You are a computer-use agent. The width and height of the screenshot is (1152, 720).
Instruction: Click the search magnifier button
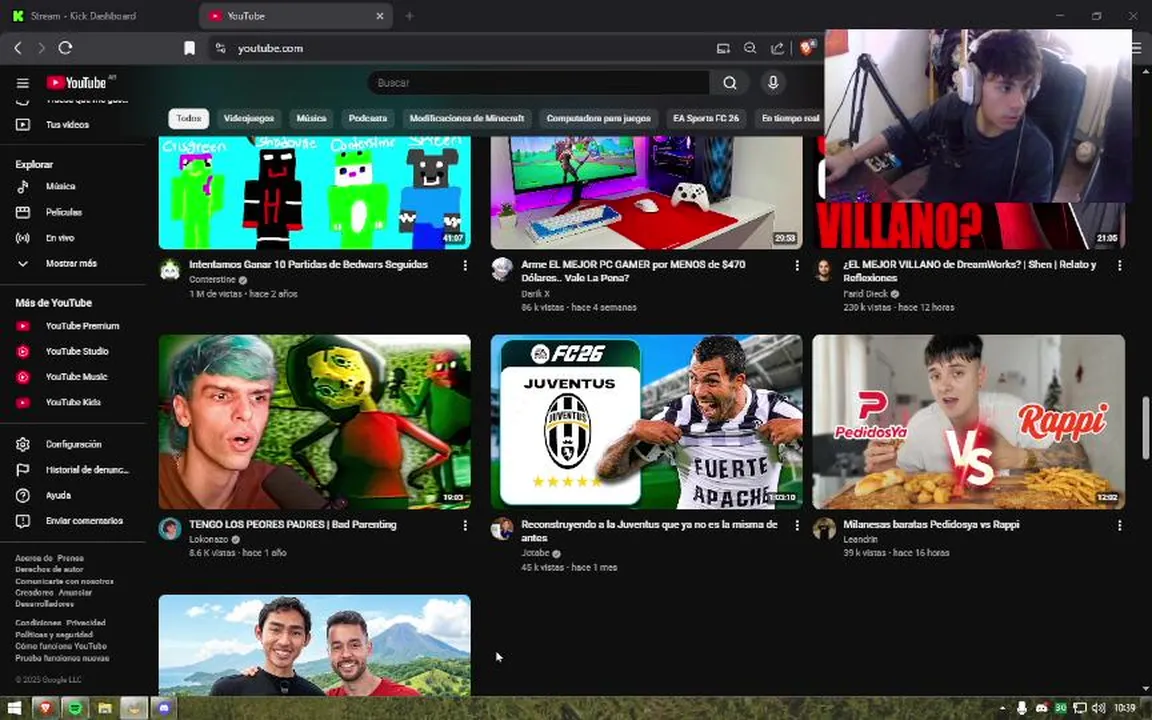730,83
